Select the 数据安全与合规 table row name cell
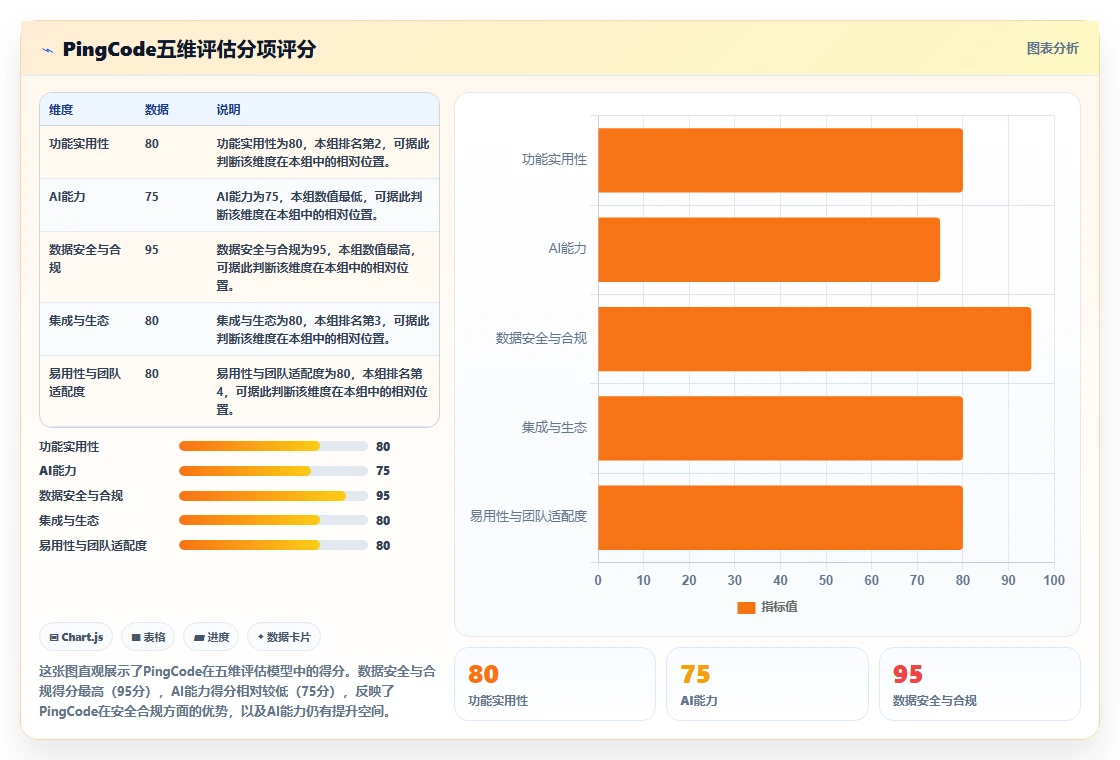Viewport: 1120px width, 760px height. pos(85,259)
